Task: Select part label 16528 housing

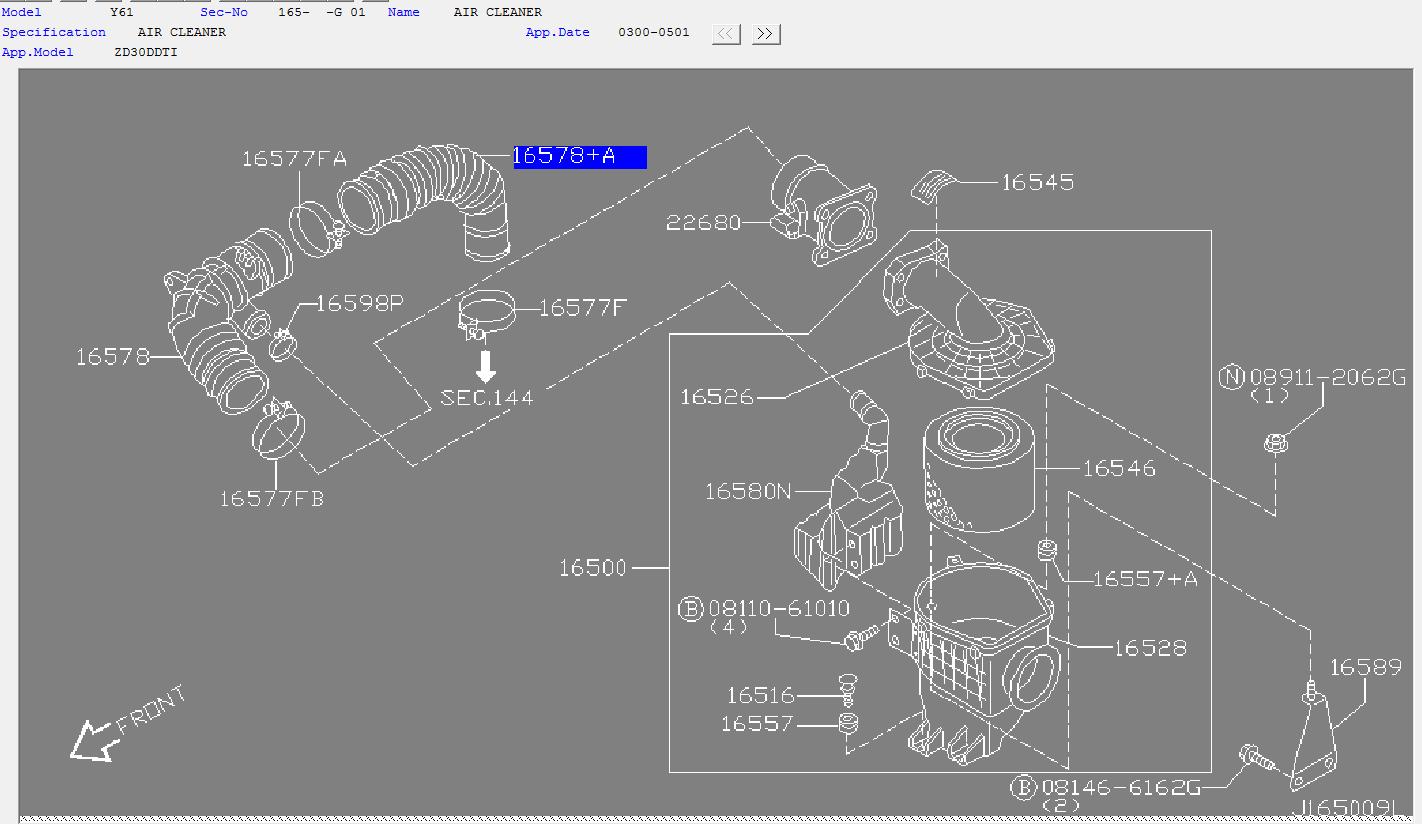Action: point(1151,648)
